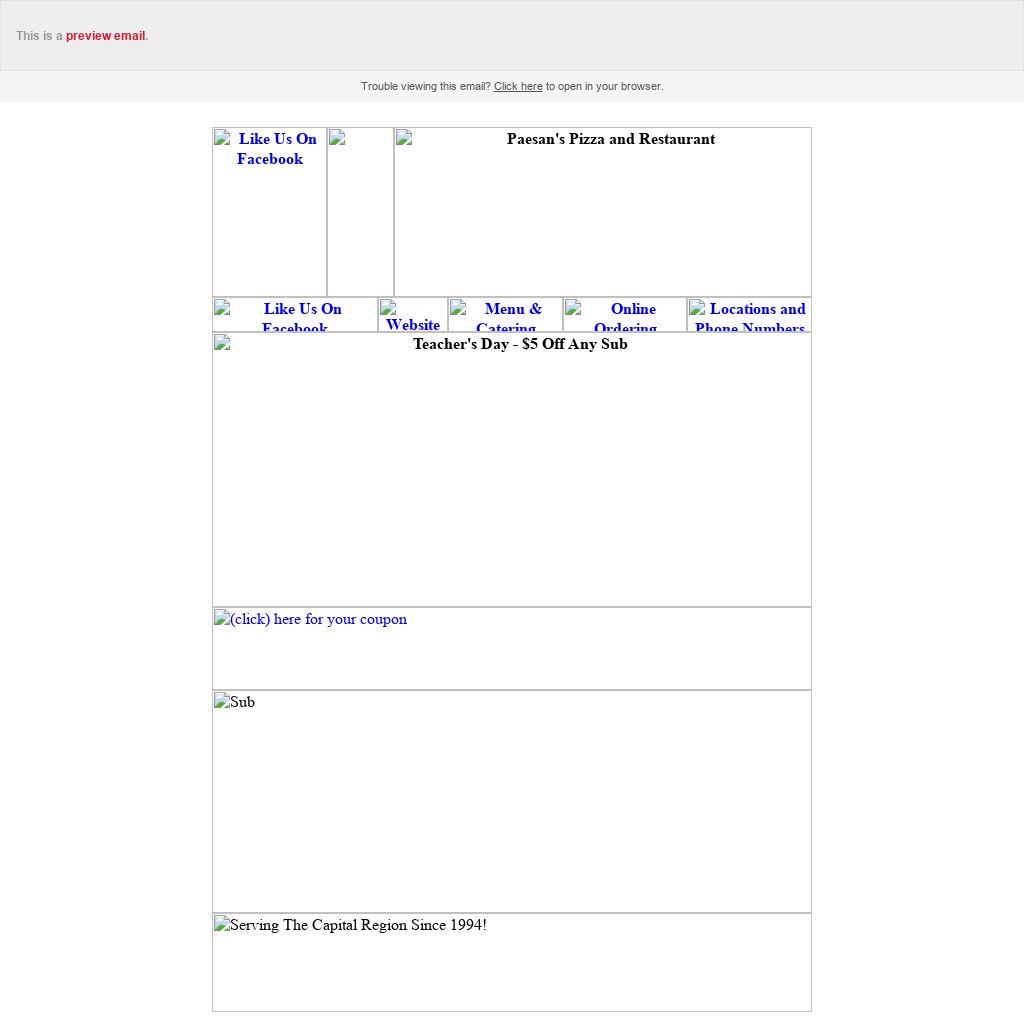Click broken image icon beside Website label

(x=389, y=308)
